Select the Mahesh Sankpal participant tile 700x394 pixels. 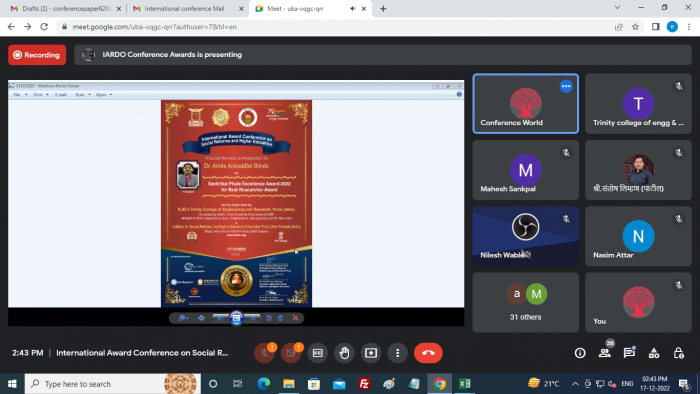coord(525,170)
